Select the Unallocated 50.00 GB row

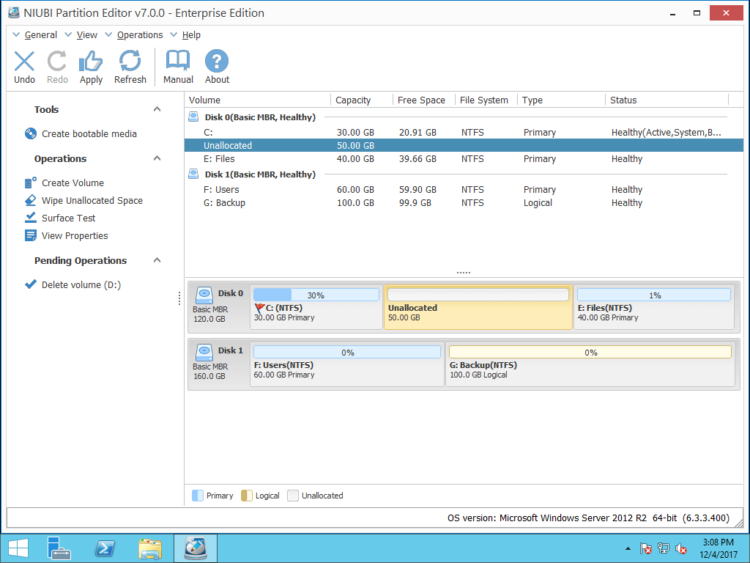click(464, 145)
